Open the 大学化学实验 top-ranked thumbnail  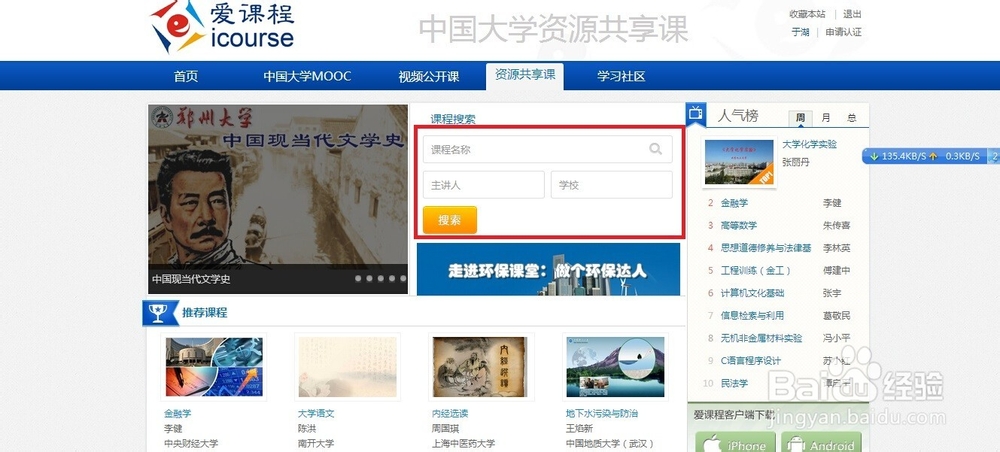pos(739,162)
